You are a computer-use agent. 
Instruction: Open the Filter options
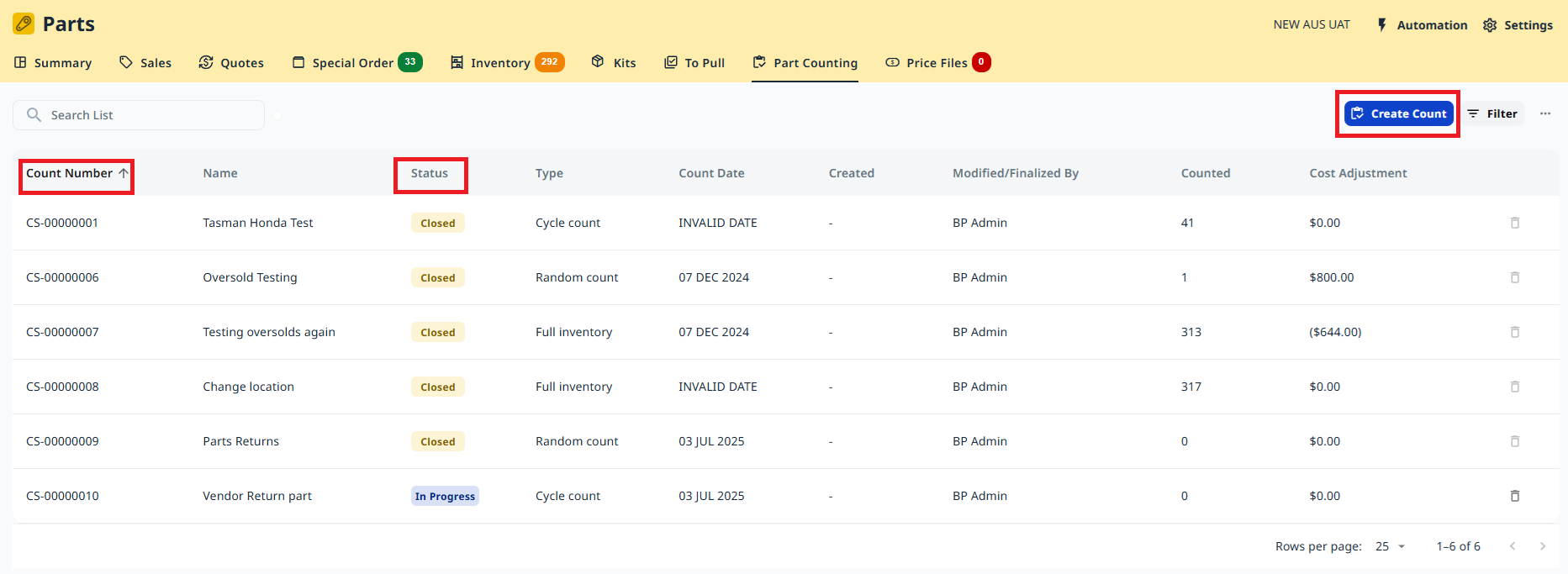coord(1493,113)
